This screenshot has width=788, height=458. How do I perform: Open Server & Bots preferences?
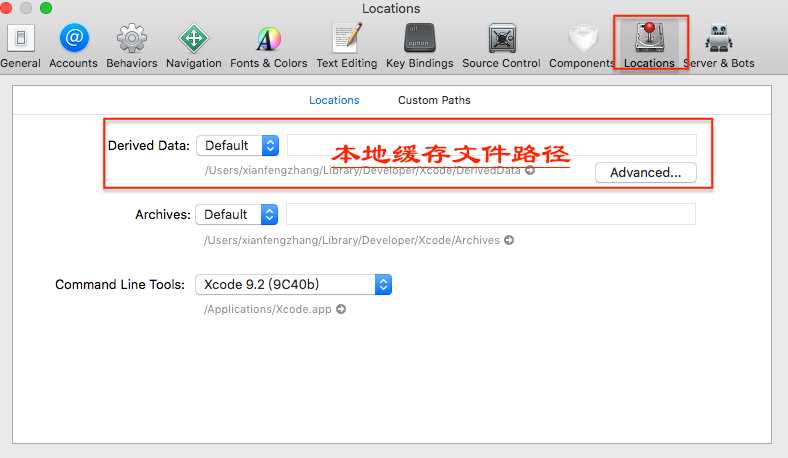tap(719, 46)
